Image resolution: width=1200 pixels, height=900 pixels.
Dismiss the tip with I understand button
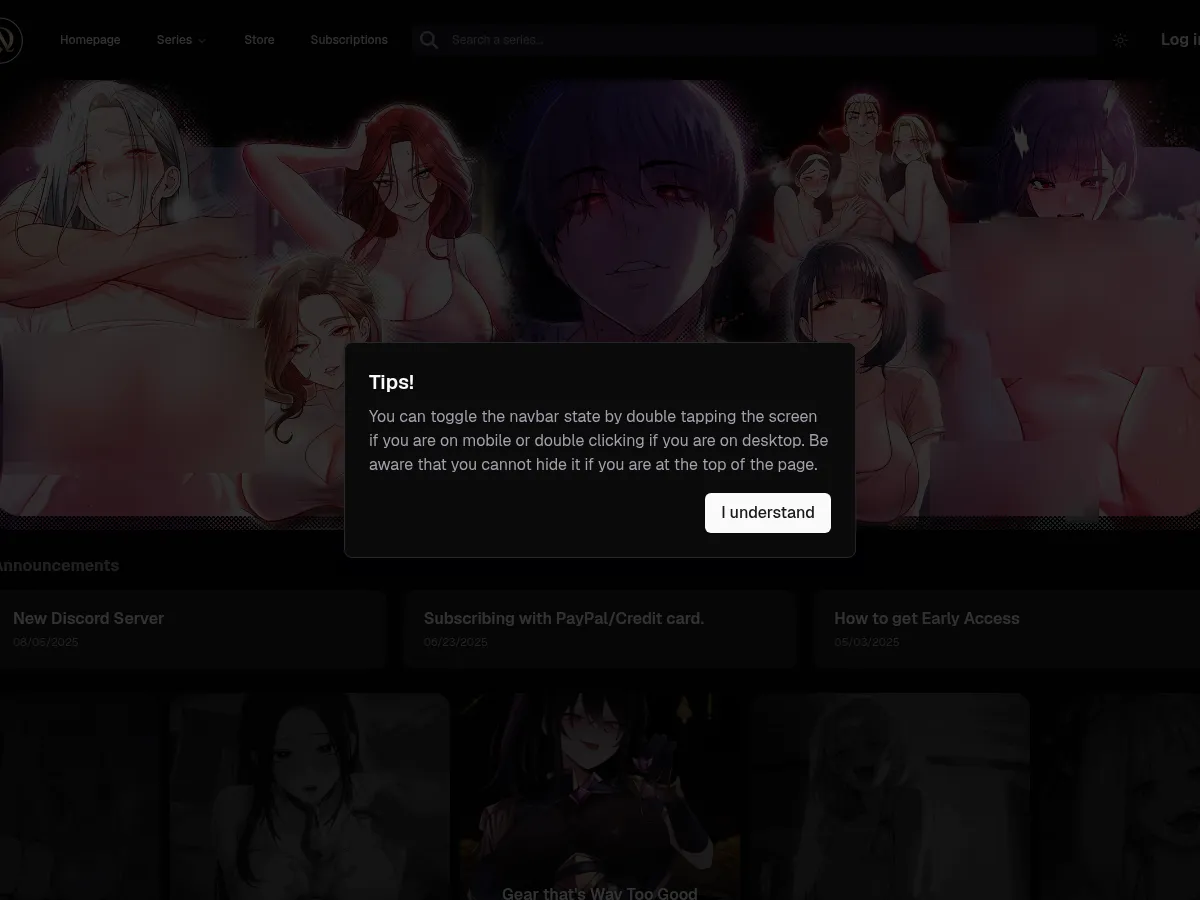(767, 513)
